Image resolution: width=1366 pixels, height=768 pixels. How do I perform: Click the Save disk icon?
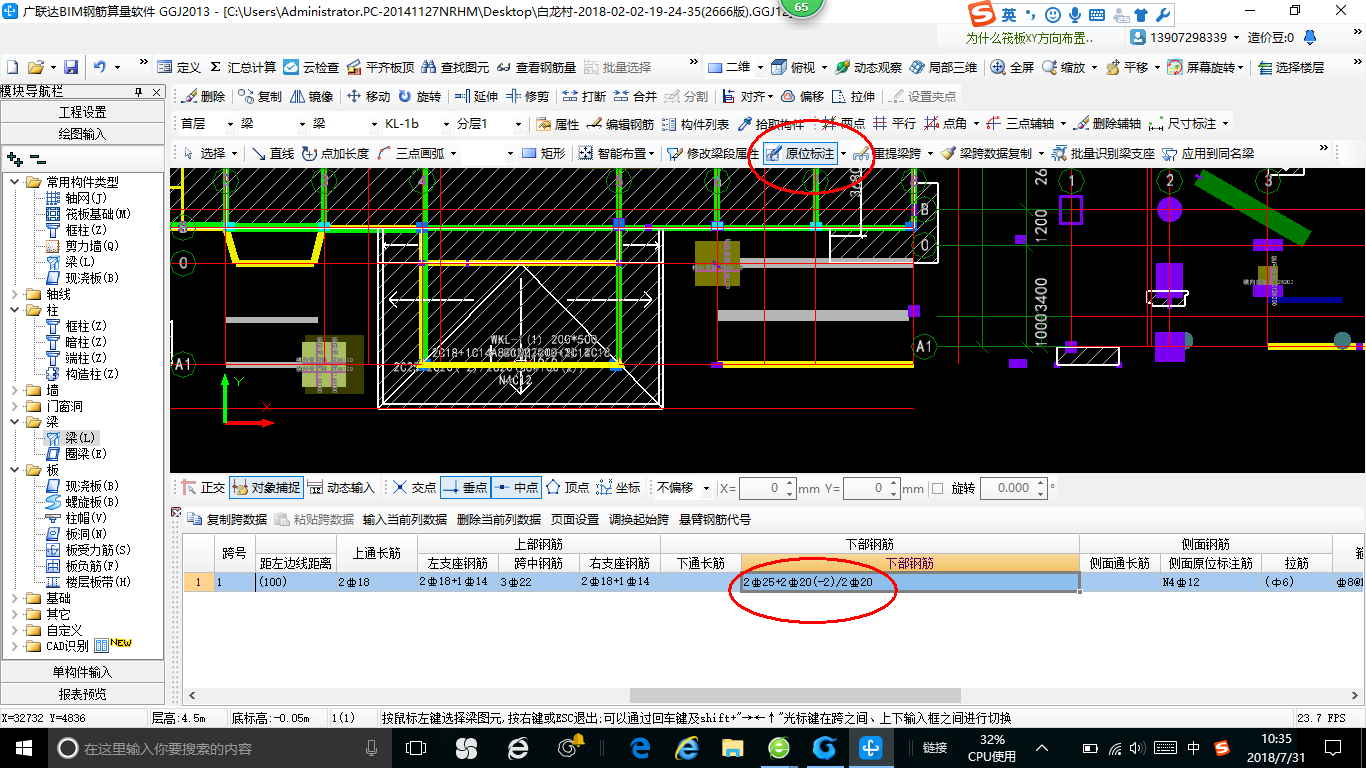(71, 67)
